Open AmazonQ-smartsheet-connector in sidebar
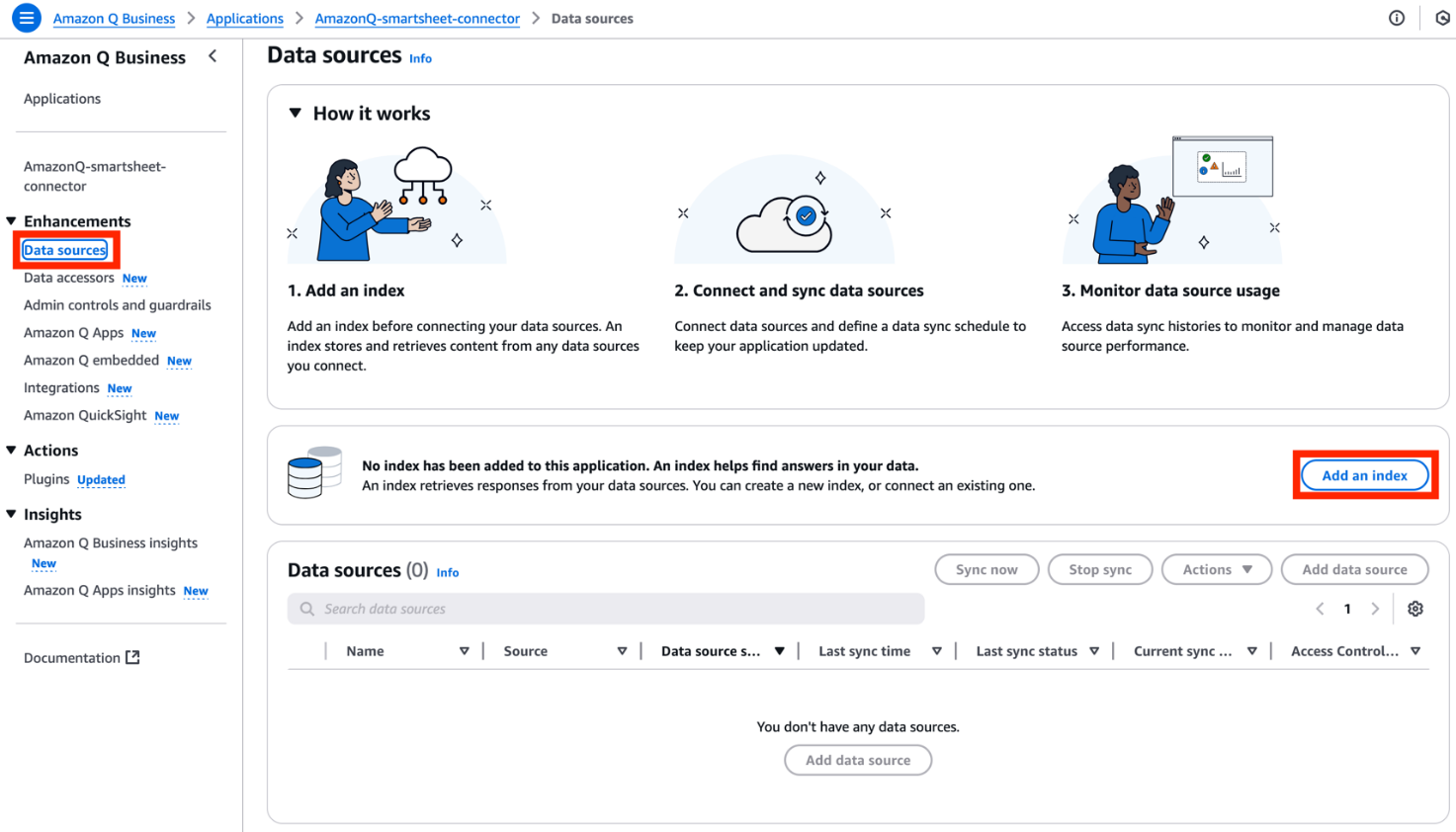This screenshot has width=1456, height=832. (x=95, y=176)
